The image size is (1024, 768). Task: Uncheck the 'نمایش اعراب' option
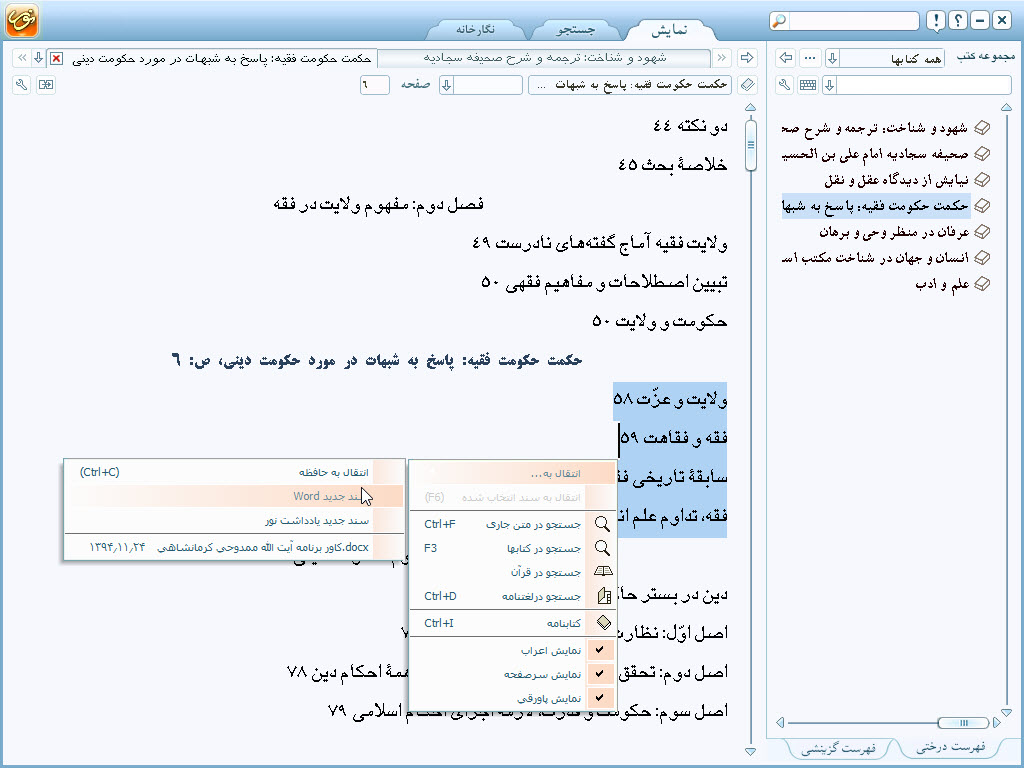click(x=601, y=650)
